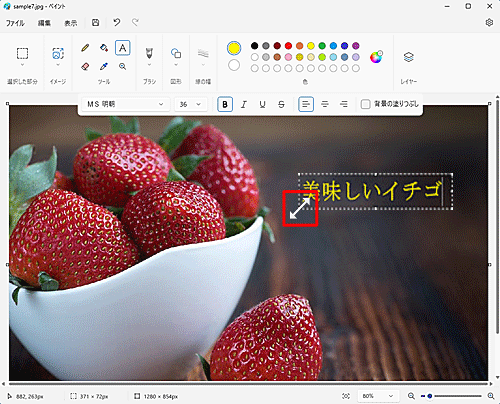
Task: Open the ファイル menu
Action: coord(15,23)
